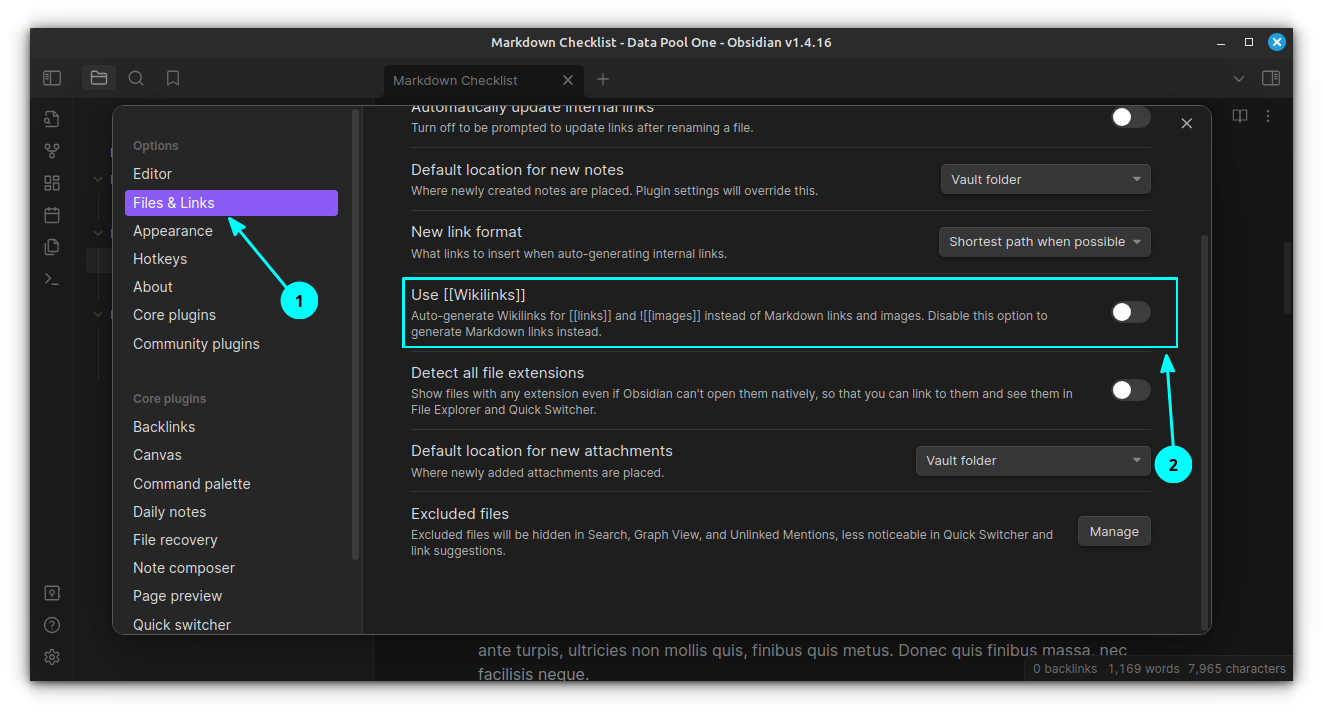Open Default location for new notes dropdown
Viewport: 1323px width, 713px height.
click(1045, 179)
